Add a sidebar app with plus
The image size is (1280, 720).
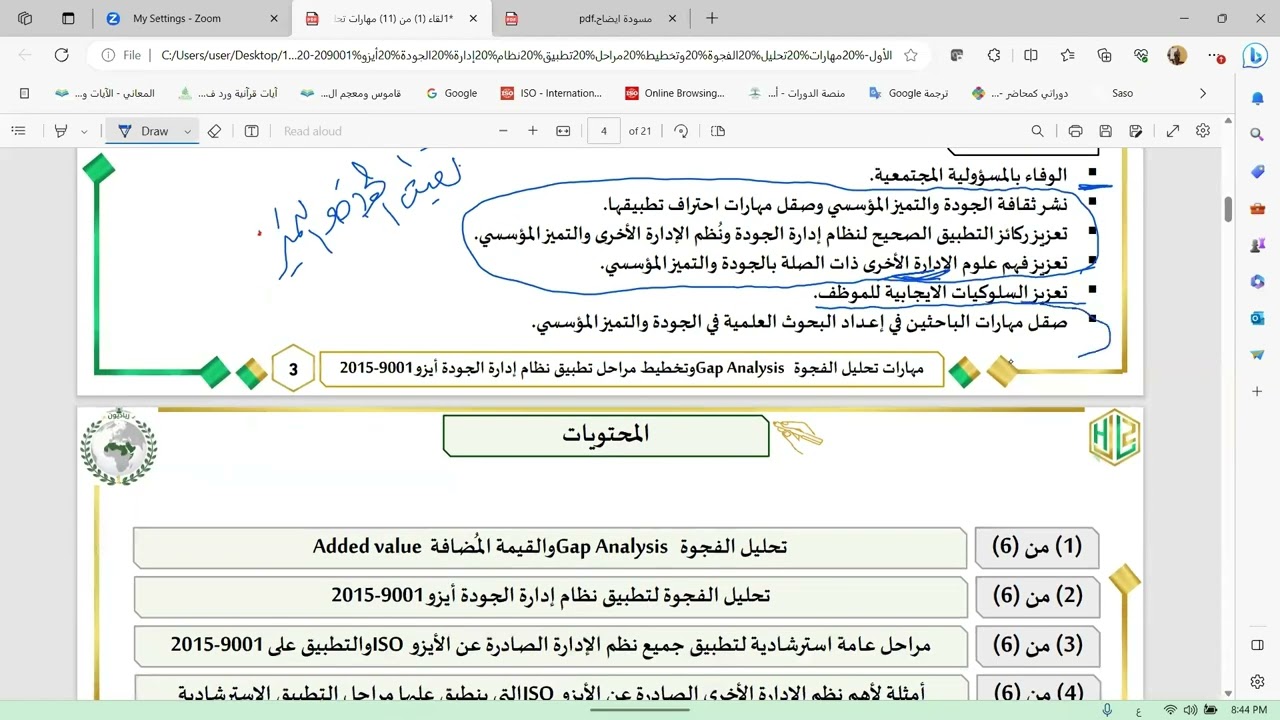point(1257,390)
